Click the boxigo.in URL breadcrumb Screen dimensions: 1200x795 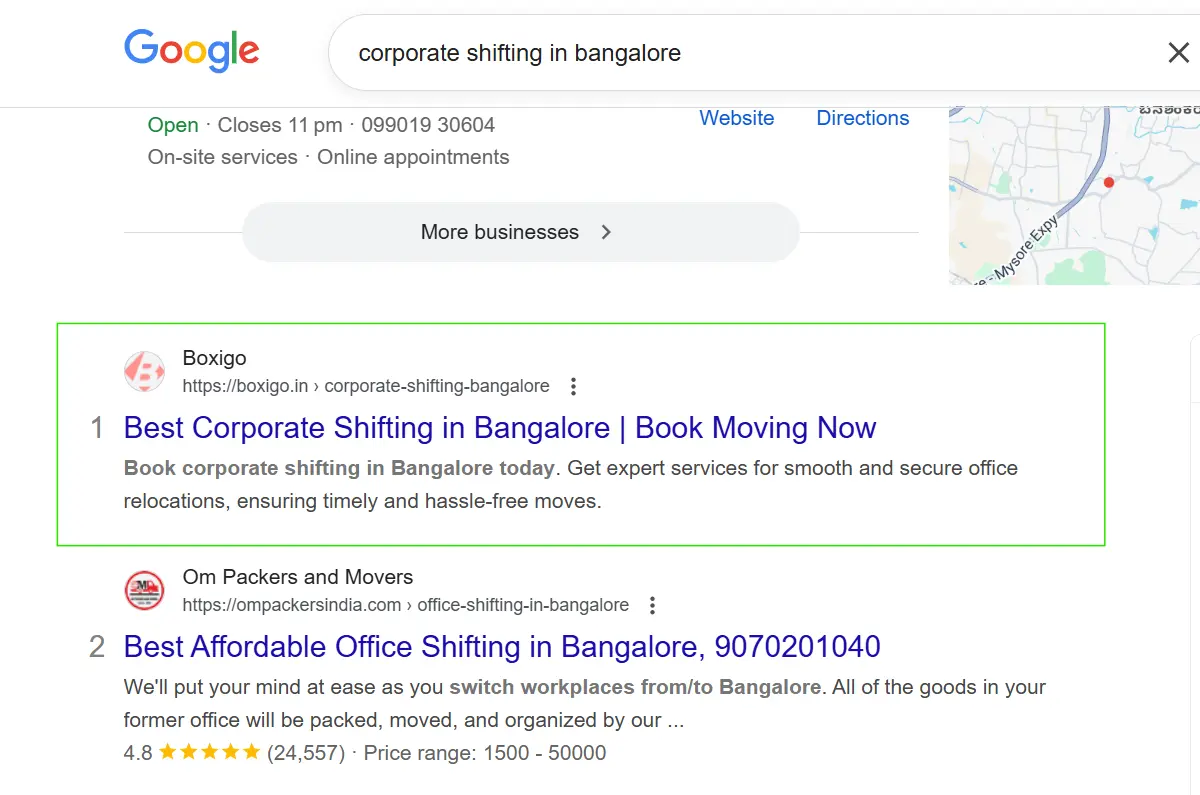coord(365,386)
